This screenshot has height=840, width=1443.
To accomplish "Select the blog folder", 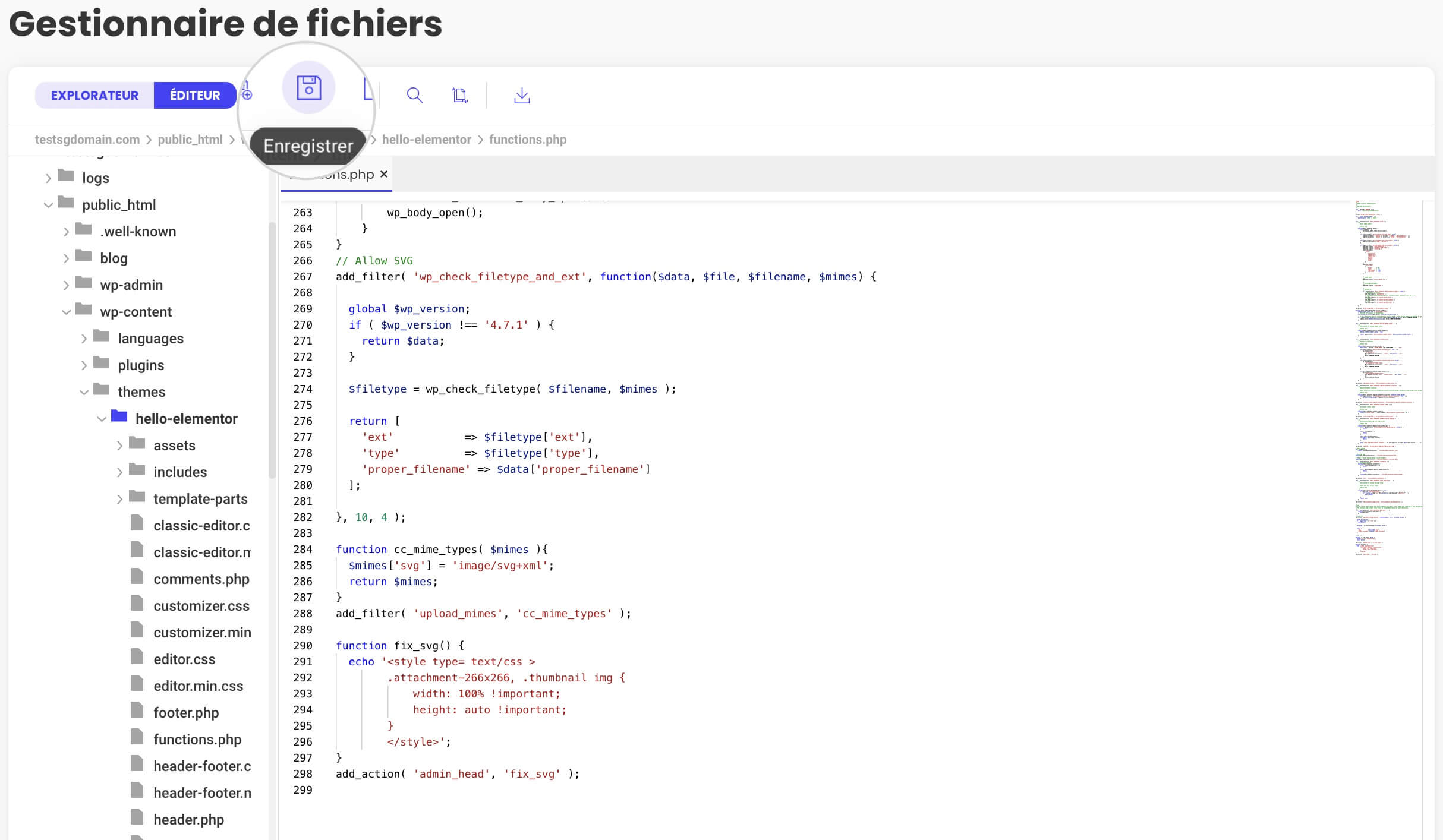I will click(114, 258).
